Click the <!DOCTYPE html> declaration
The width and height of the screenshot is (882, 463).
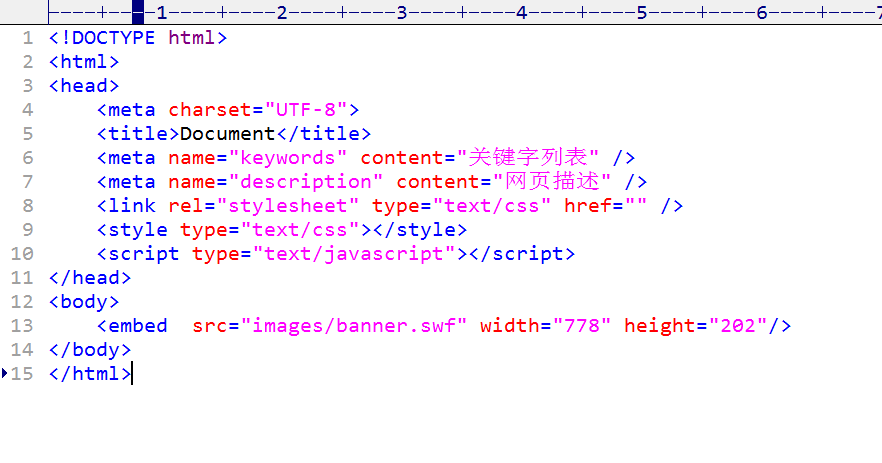point(138,38)
